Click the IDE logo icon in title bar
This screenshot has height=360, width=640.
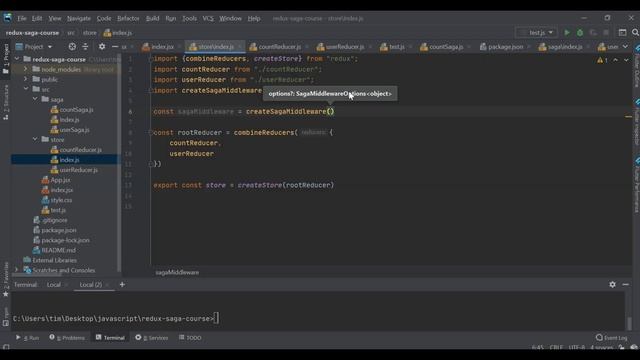pos(7,18)
